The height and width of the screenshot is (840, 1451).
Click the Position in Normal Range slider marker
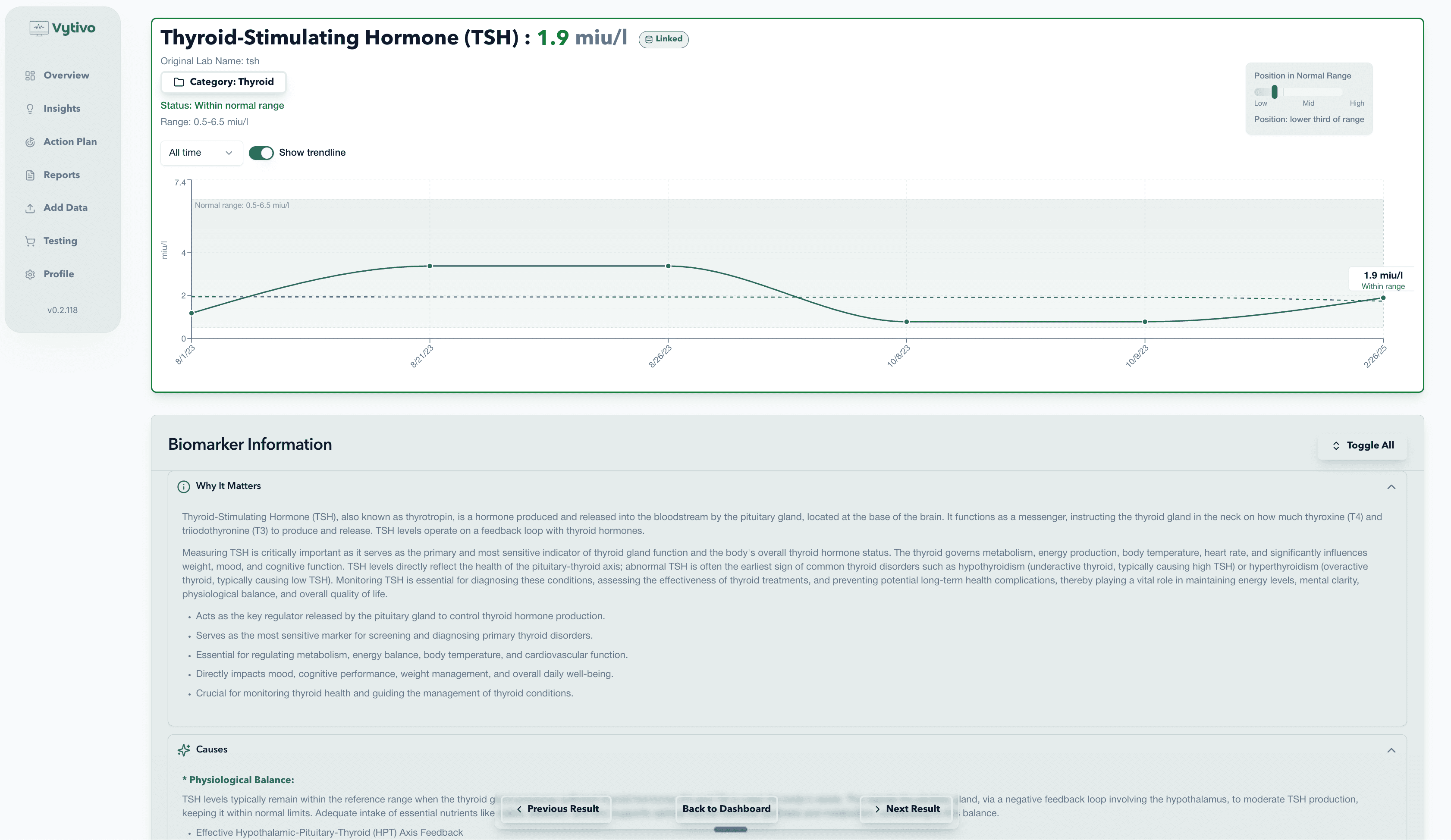pyautogui.click(x=1274, y=91)
